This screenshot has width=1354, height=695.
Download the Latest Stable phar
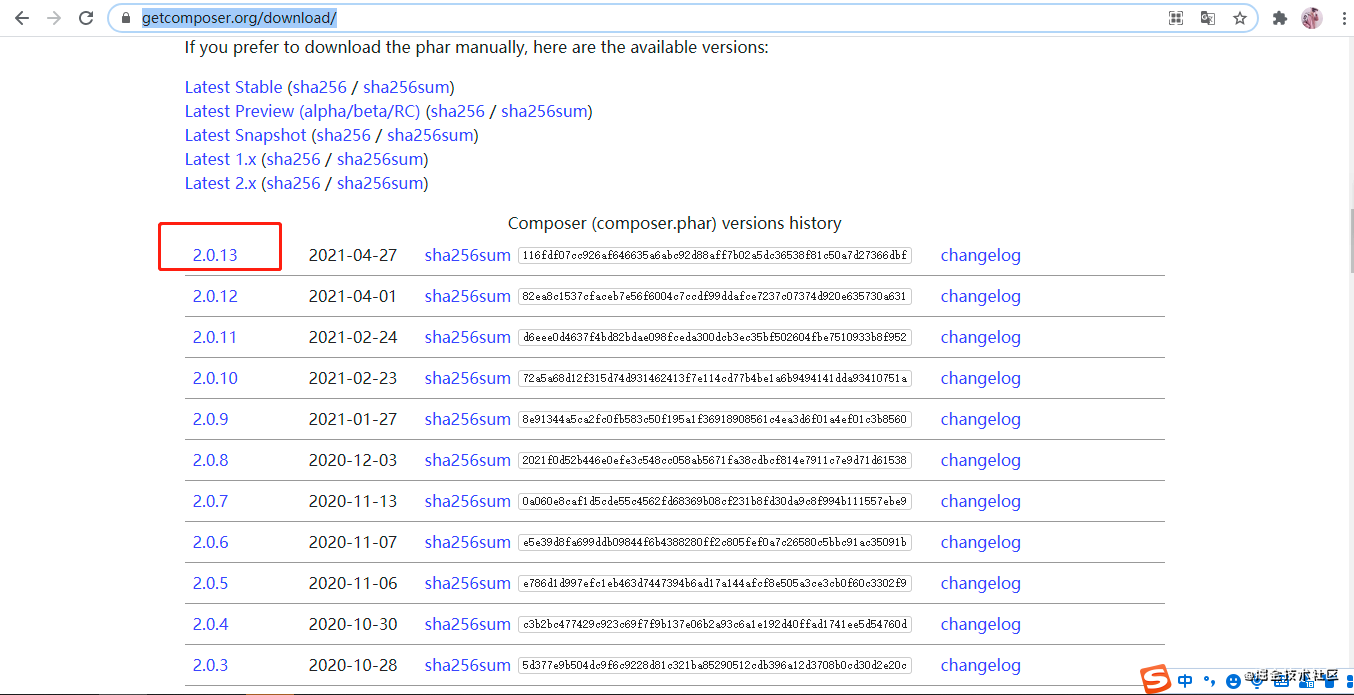[233, 87]
